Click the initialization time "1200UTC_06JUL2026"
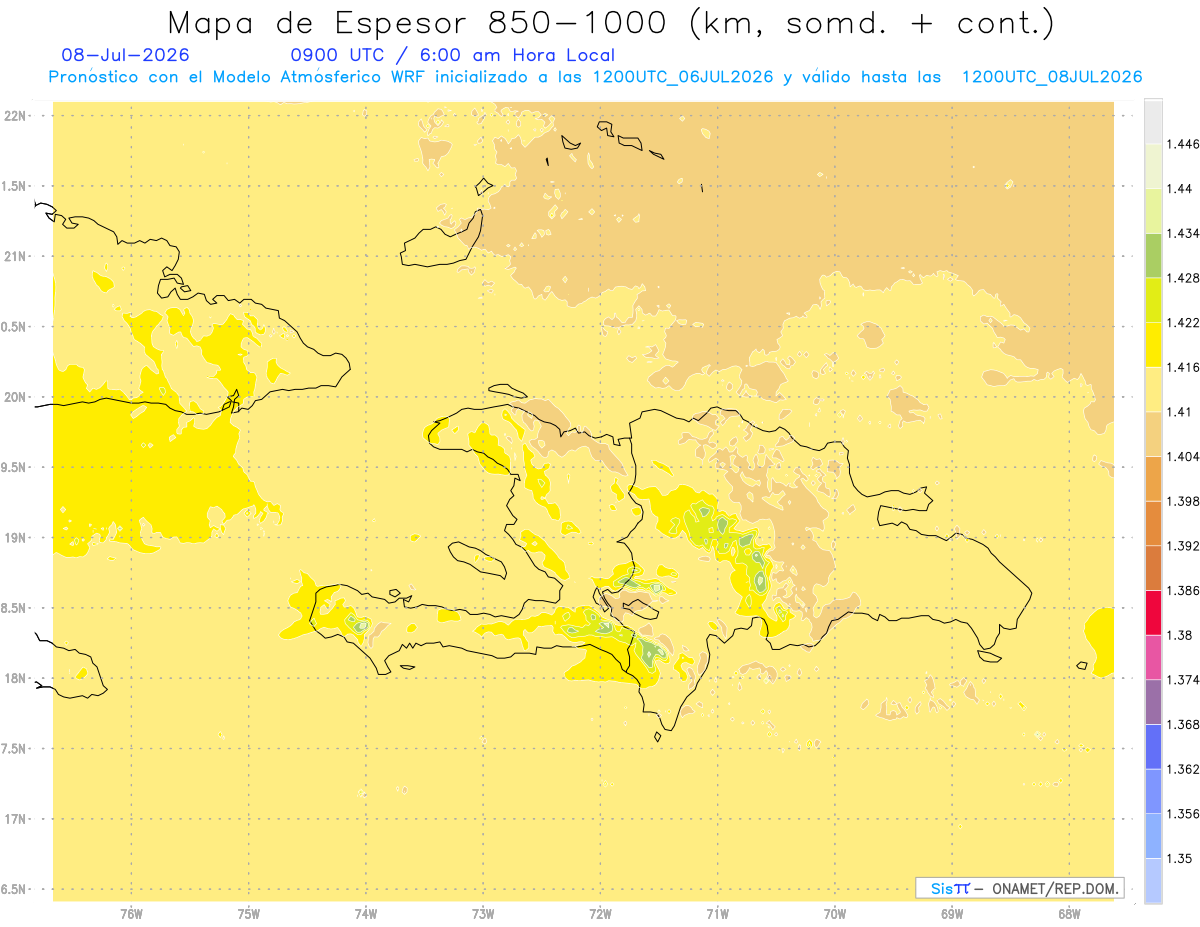The height and width of the screenshot is (927, 1200). tap(683, 77)
